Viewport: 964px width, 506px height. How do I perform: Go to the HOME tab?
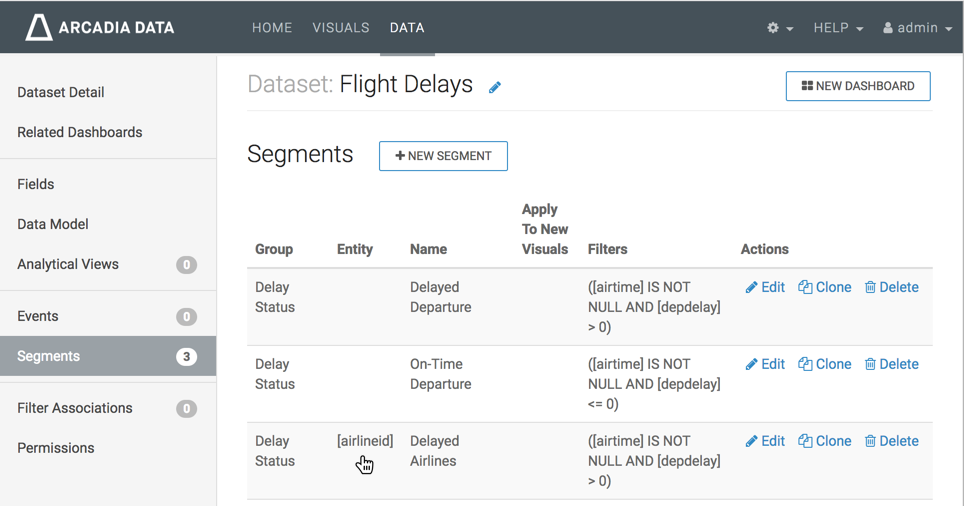[x=272, y=28]
